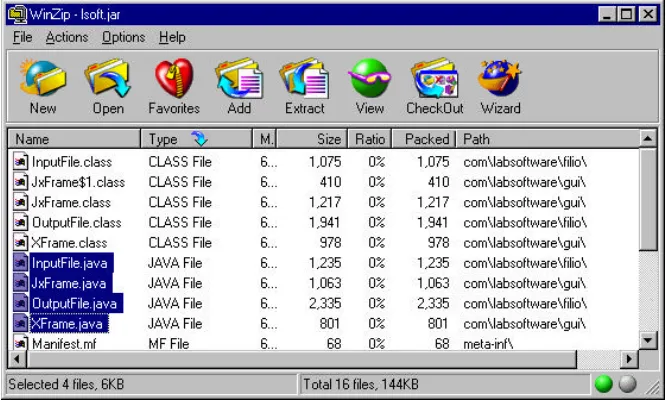The height and width of the screenshot is (406, 666).
Task: Click the JAVA File type of XFrame.java
Action: [x=175, y=324]
